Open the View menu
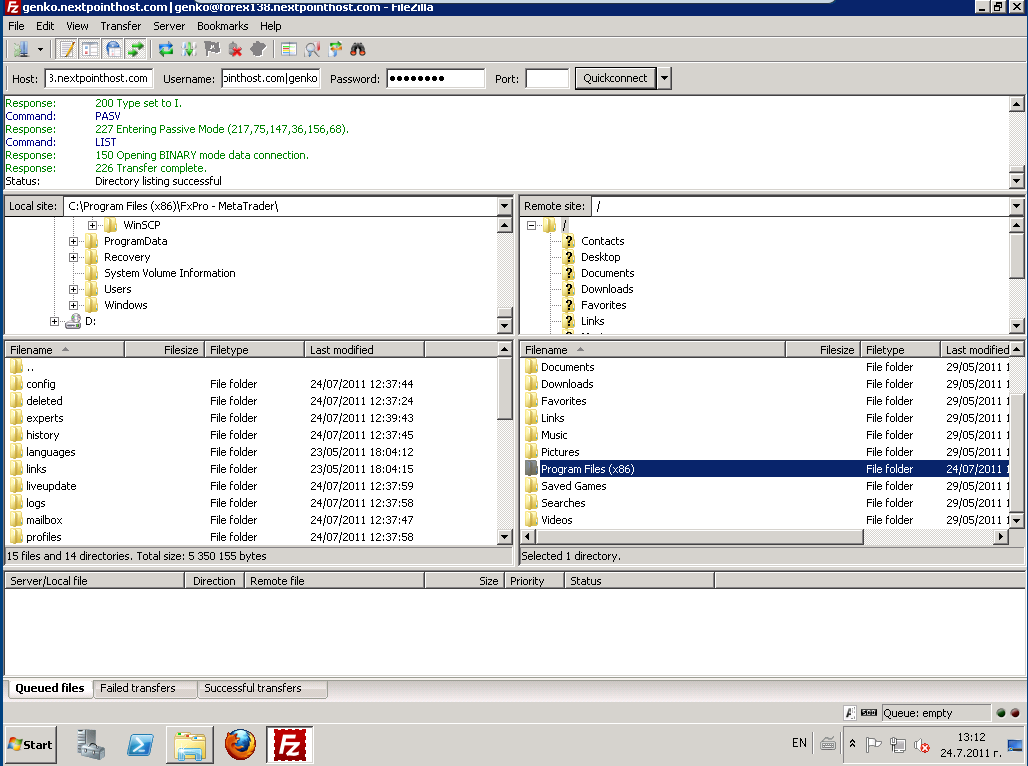 tap(77, 26)
